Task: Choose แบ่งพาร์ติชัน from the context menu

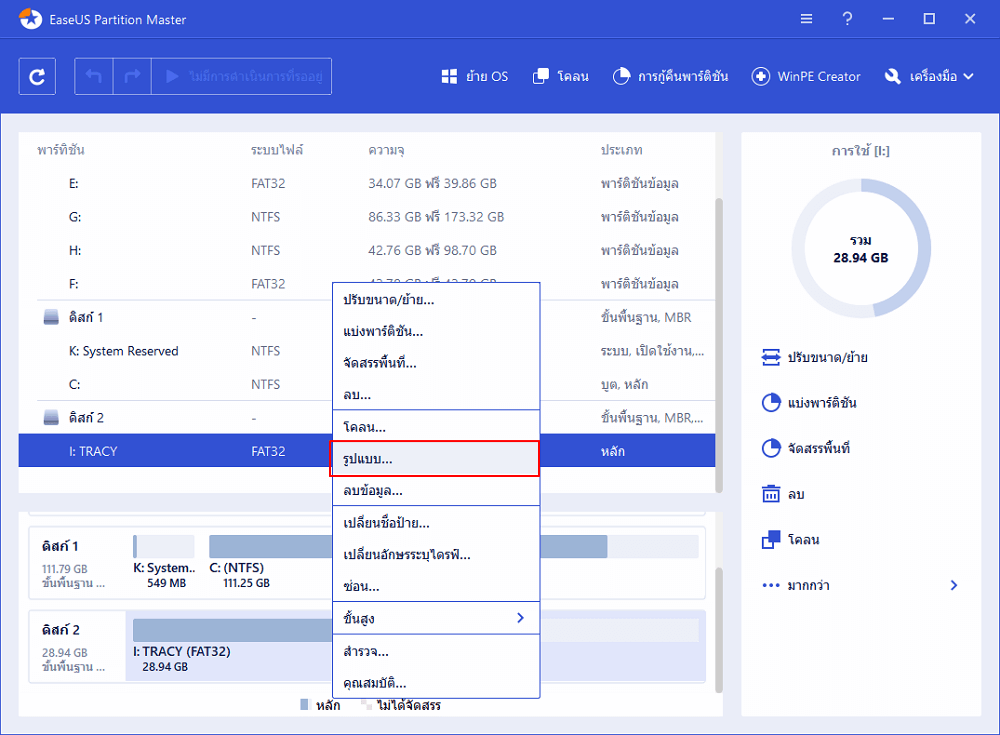Action: [436, 331]
